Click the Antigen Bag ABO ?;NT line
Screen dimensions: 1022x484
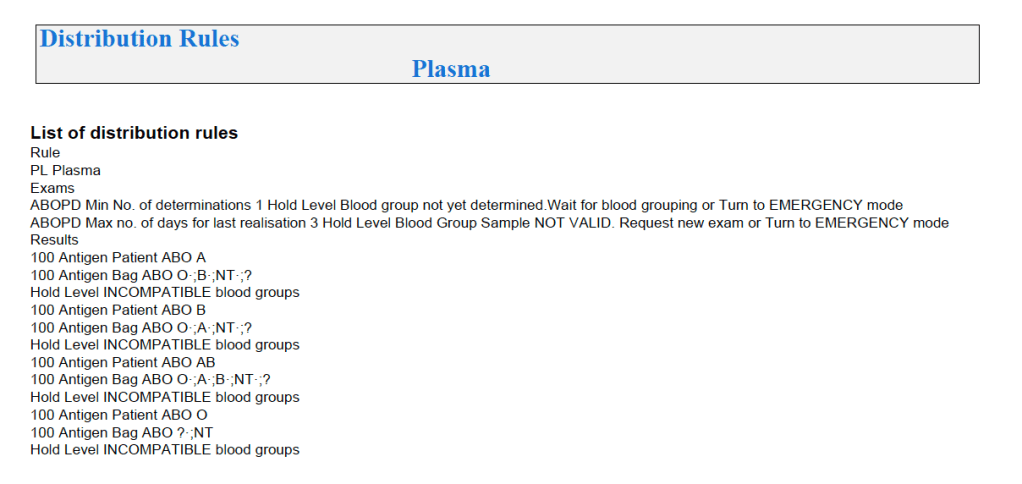pos(122,432)
